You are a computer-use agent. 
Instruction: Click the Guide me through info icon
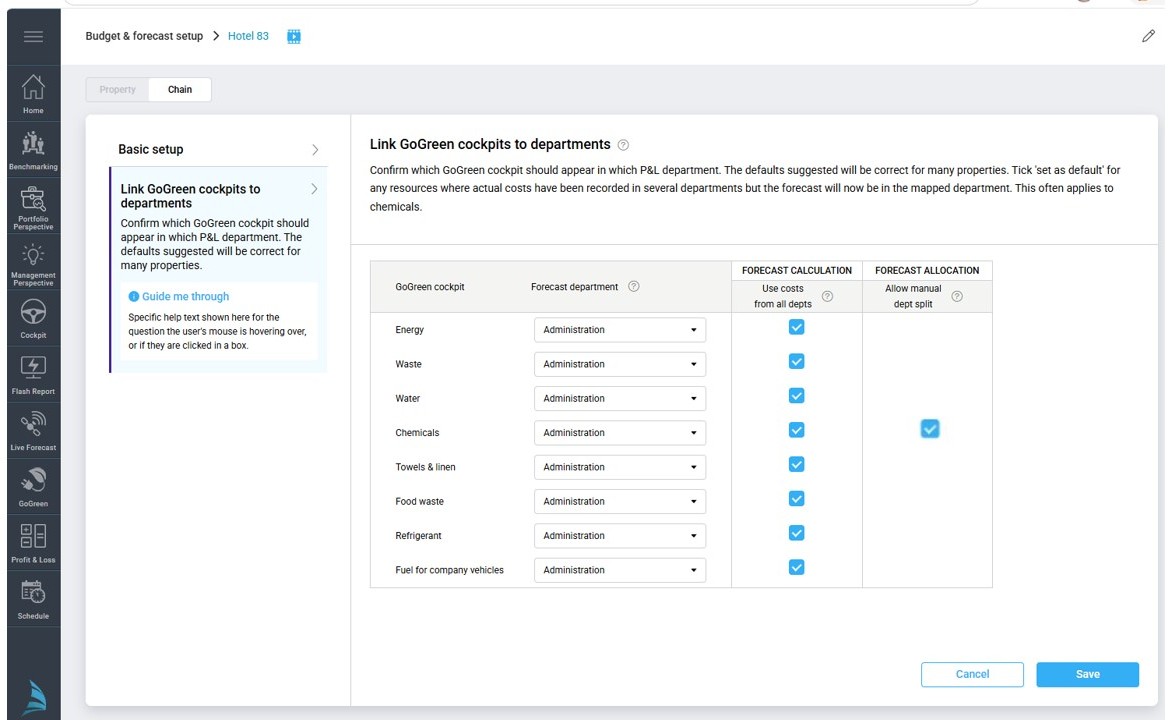click(x=134, y=296)
